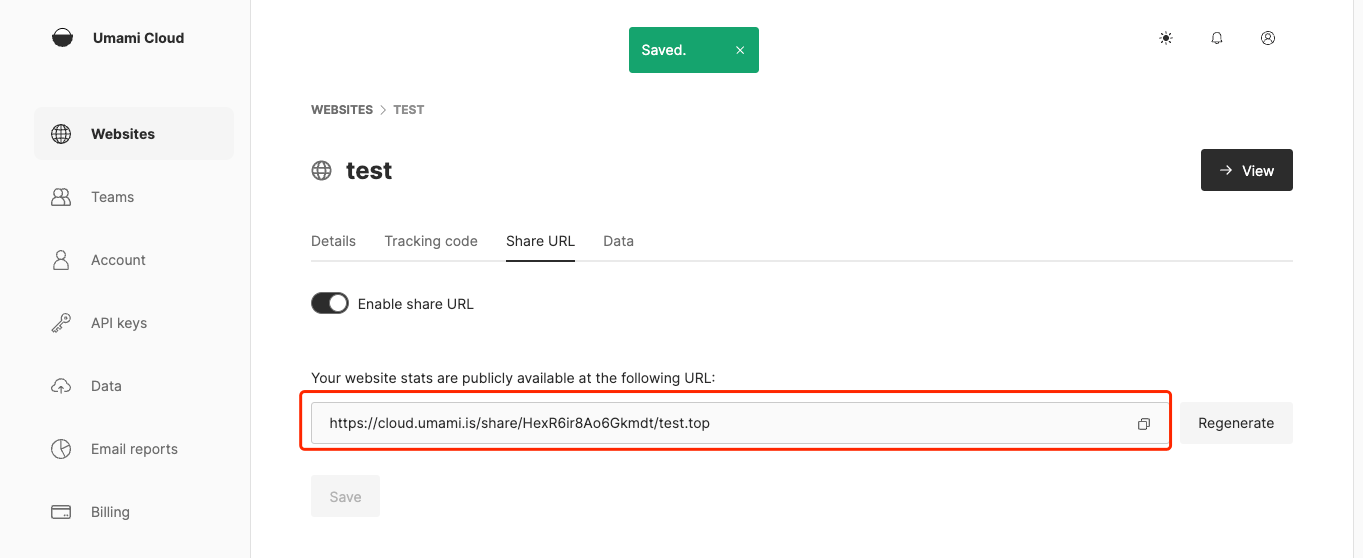1363x558 pixels.
Task: Copy share URL using the copy icon
Action: click(x=1143, y=424)
